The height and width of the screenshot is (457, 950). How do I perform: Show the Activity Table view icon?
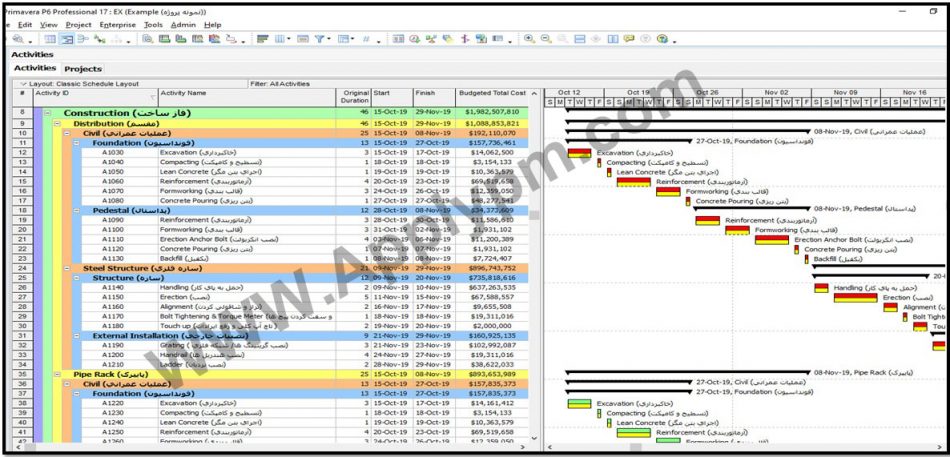click(x=50, y=39)
